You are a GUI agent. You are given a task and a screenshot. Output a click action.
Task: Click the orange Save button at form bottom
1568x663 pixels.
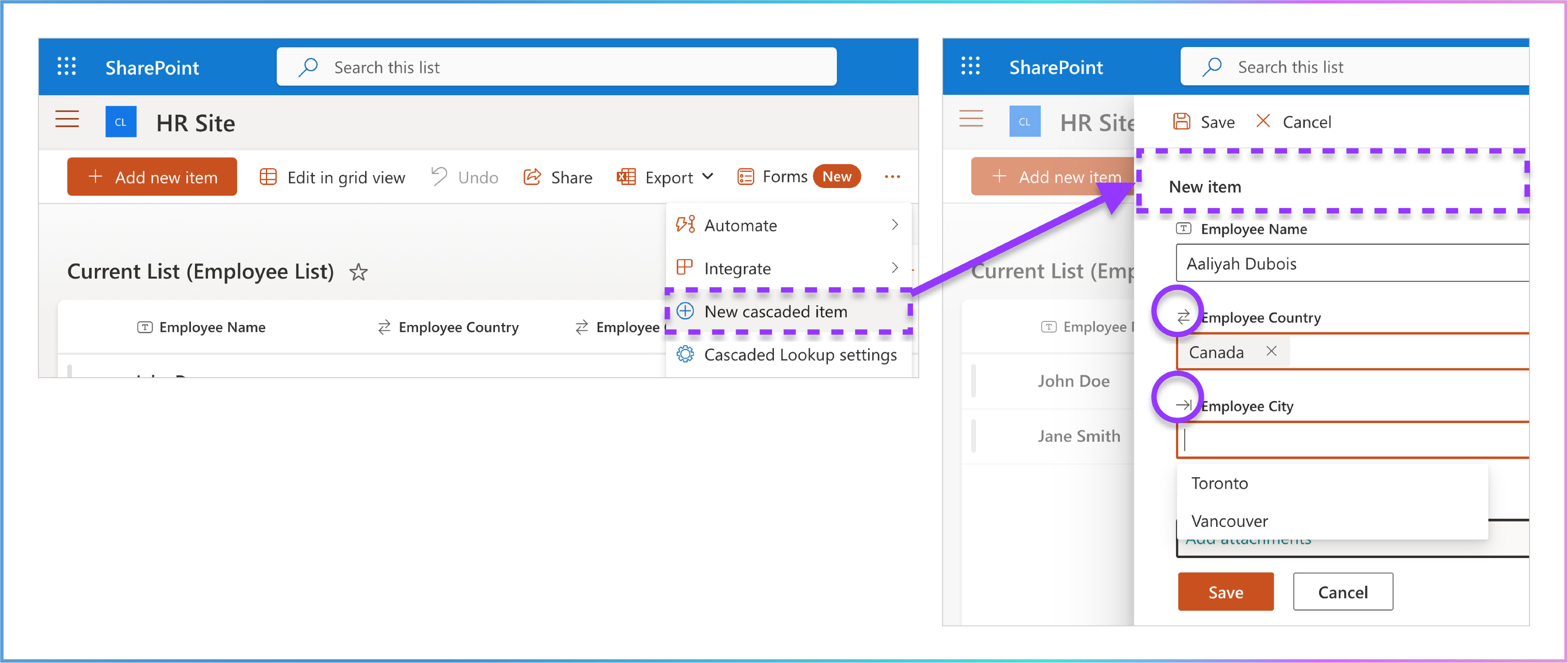pos(1225,592)
